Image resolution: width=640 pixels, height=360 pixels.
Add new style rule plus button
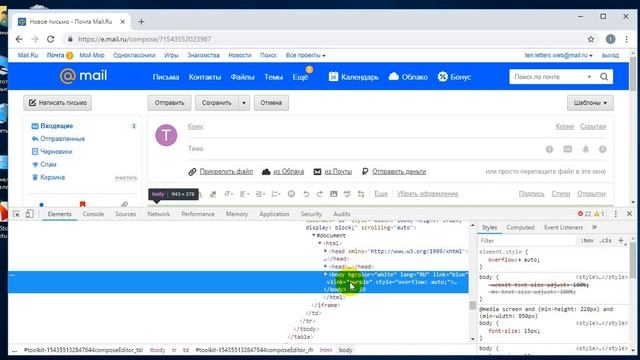[x=621, y=240]
